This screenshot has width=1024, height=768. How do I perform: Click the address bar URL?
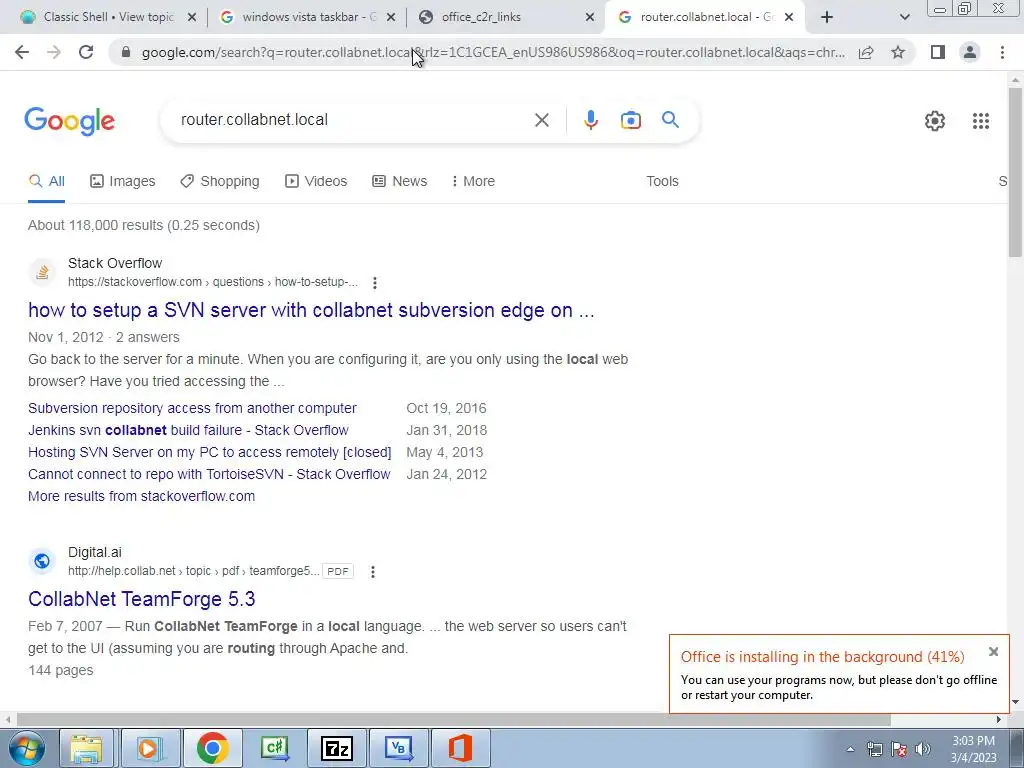[493, 52]
